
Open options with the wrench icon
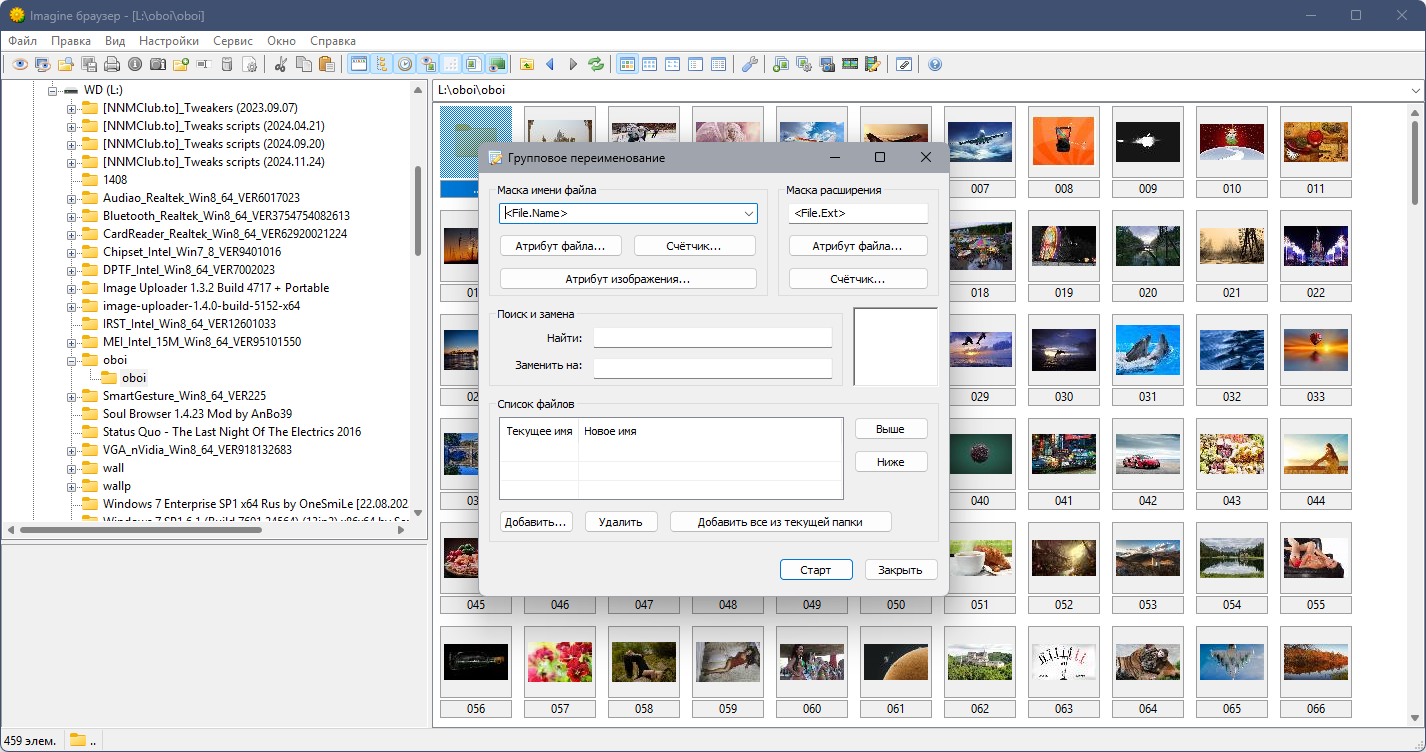coord(749,64)
